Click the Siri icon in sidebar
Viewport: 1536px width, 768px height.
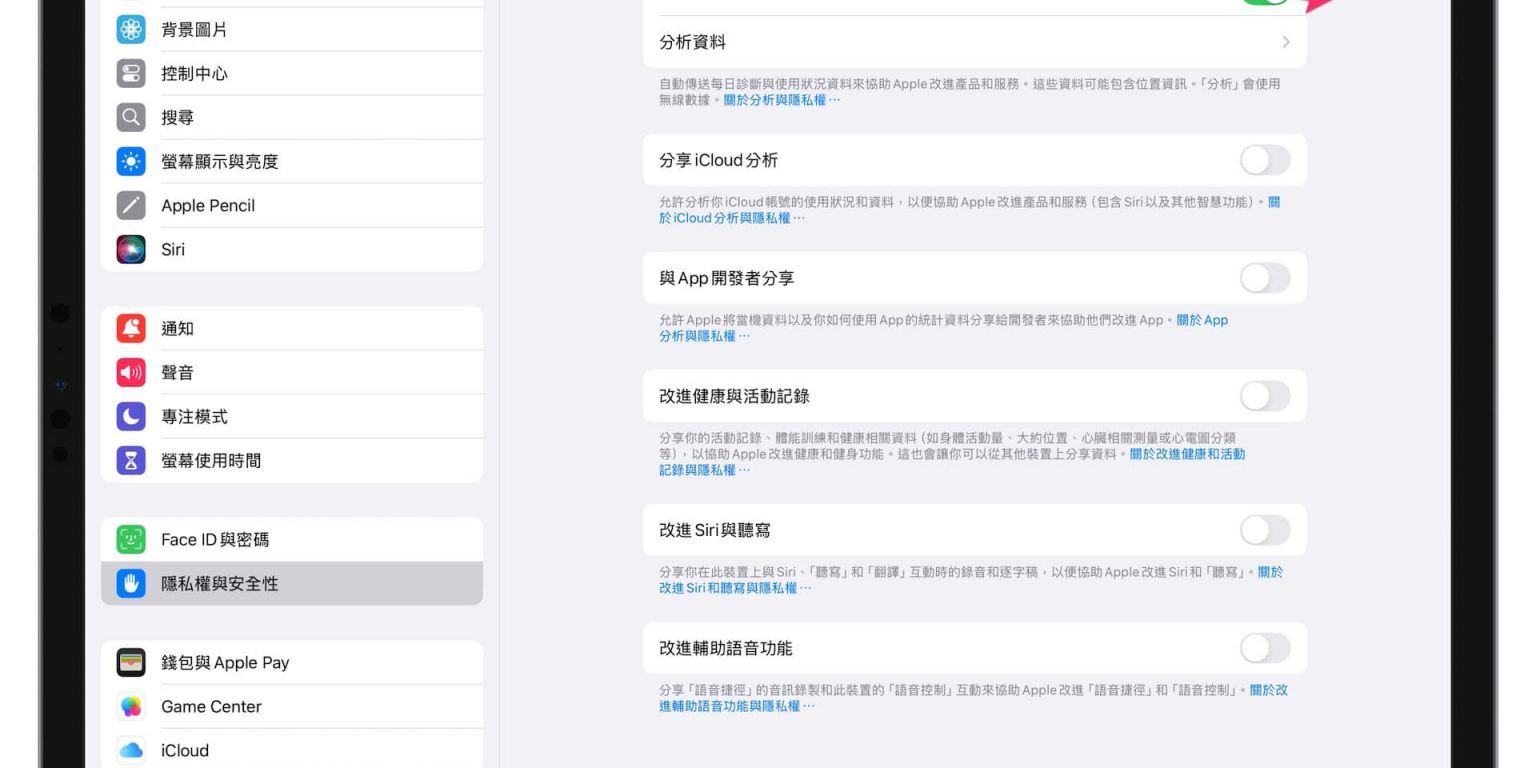tap(131, 250)
